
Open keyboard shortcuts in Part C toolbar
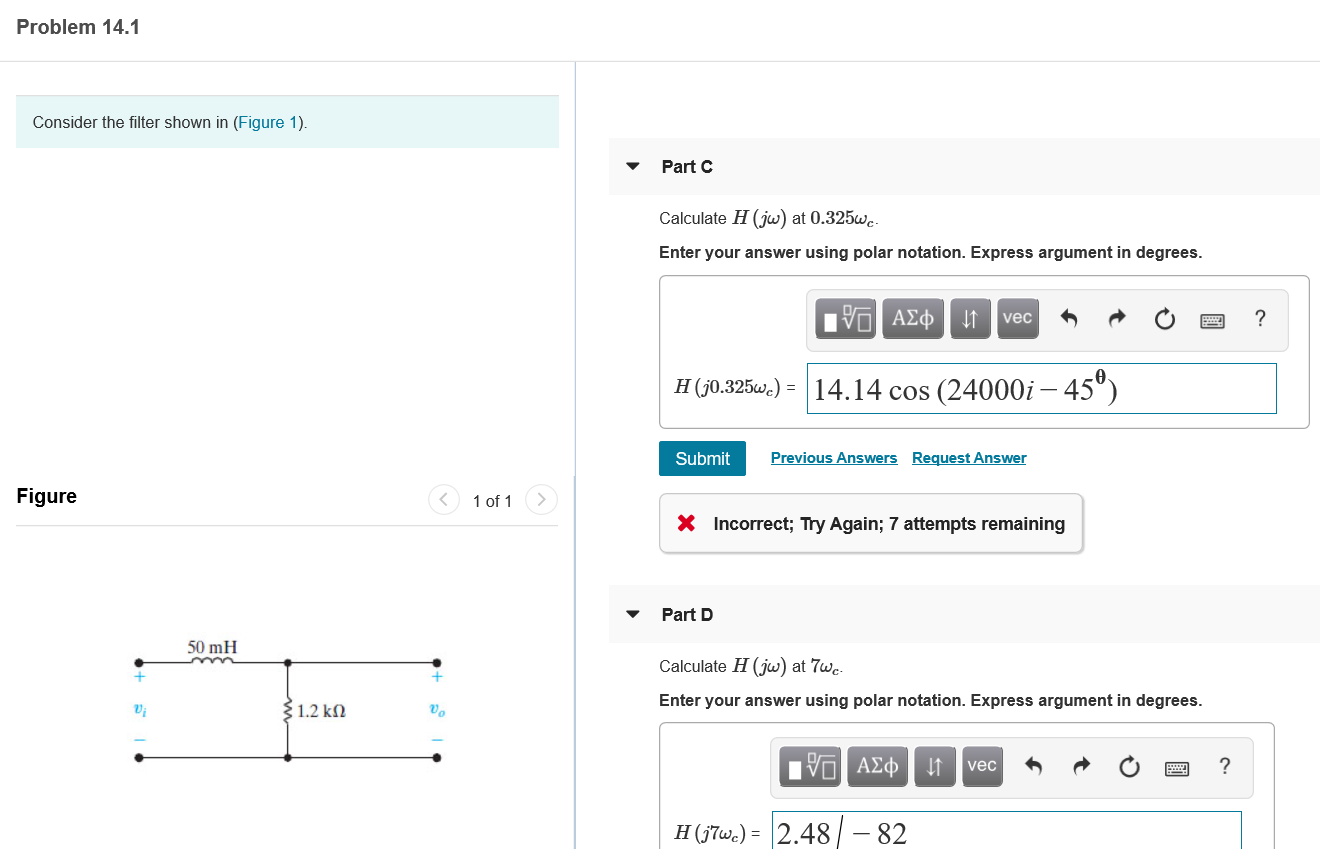(x=1213, y=321)
